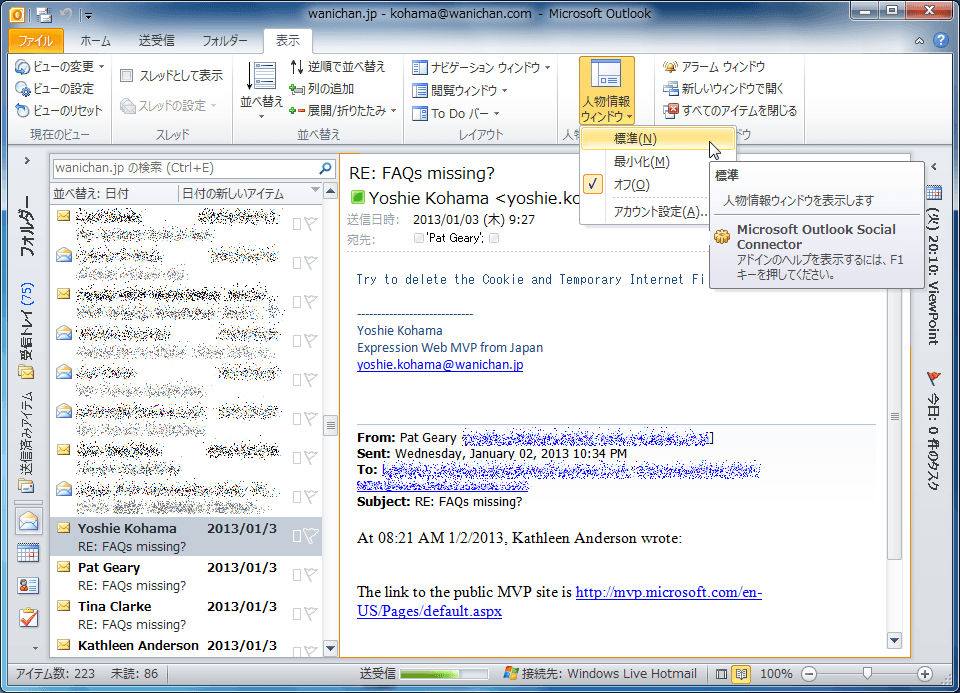Image resolution: width=960 pixels, height=693 pixels.
Task: Click the 100% zoom level
Action: point(776,674)
